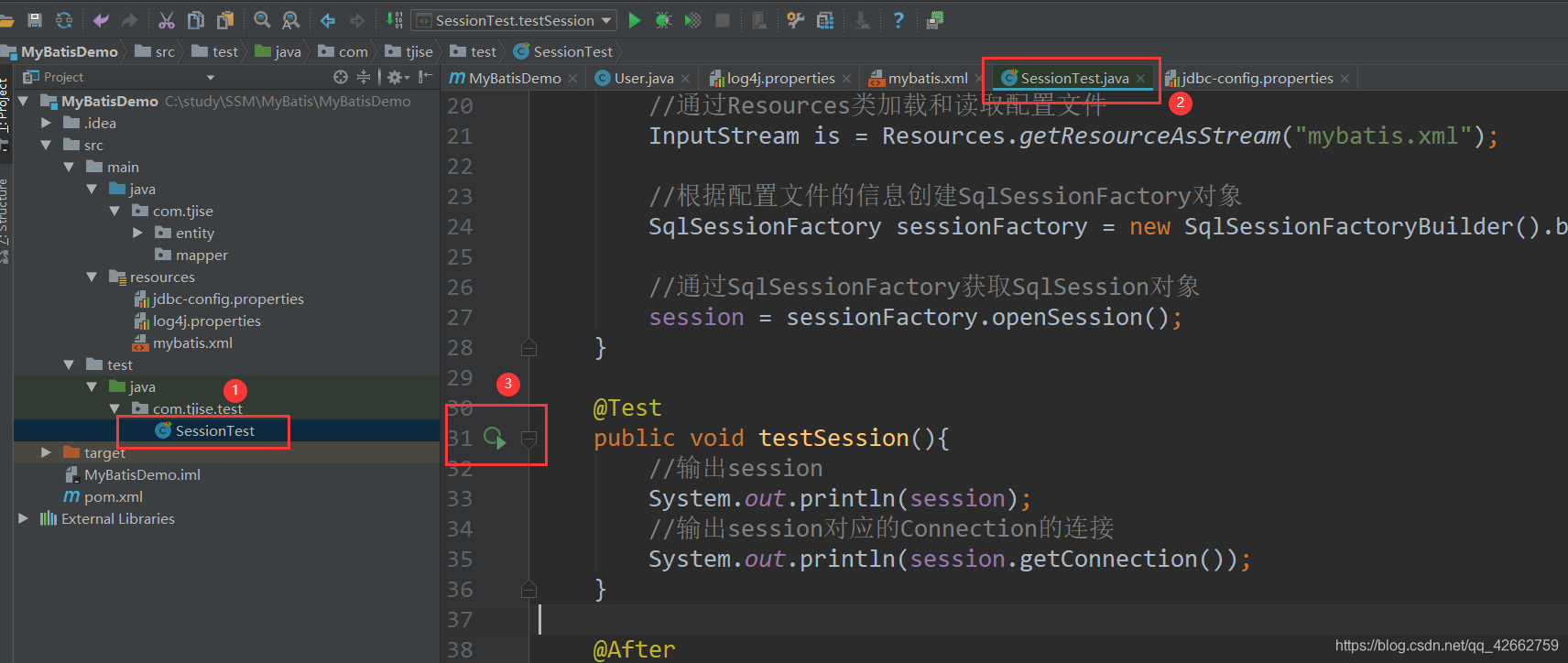1568x663 pixels.
Task: Click the rightmost toolbar monitor icon
Action: (935, 20)
